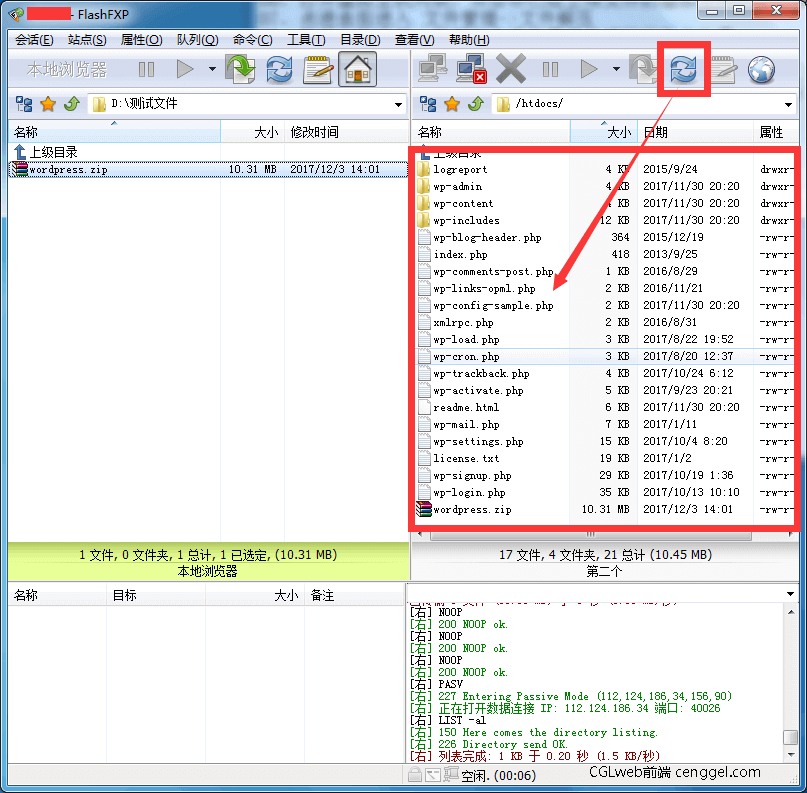Open the 属性(O) menu
807x793 pixels.
tap(142, 40)
